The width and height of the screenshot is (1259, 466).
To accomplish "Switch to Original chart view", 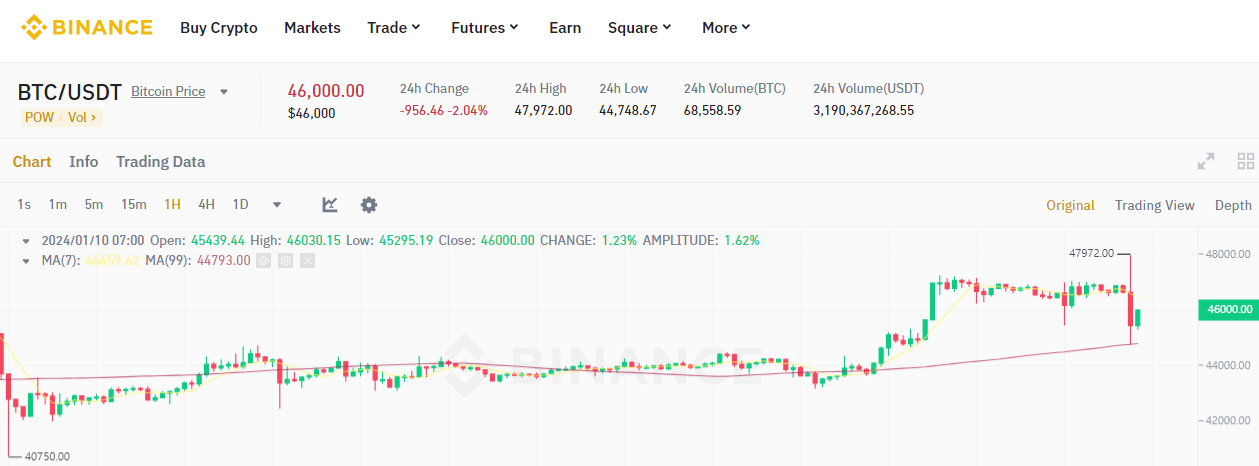I will pyautogui.click(x=1071, y=205).
